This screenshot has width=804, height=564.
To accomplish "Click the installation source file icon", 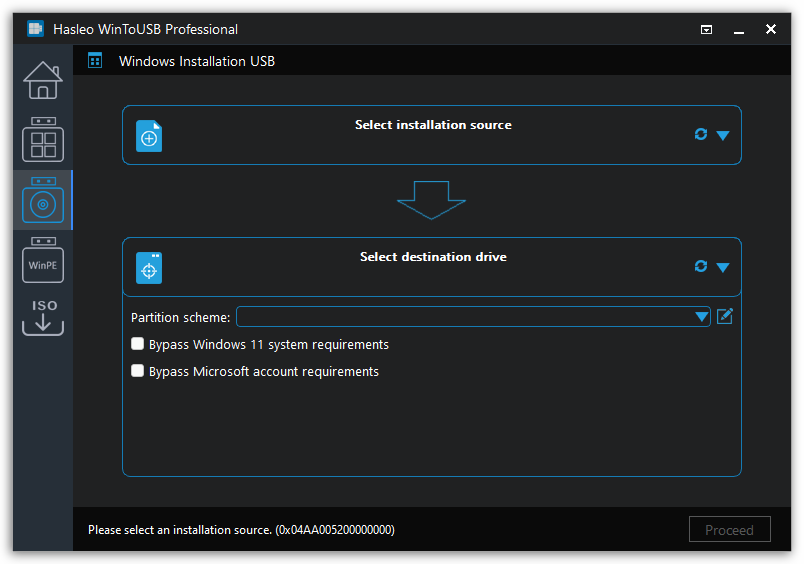I will 149,136.
